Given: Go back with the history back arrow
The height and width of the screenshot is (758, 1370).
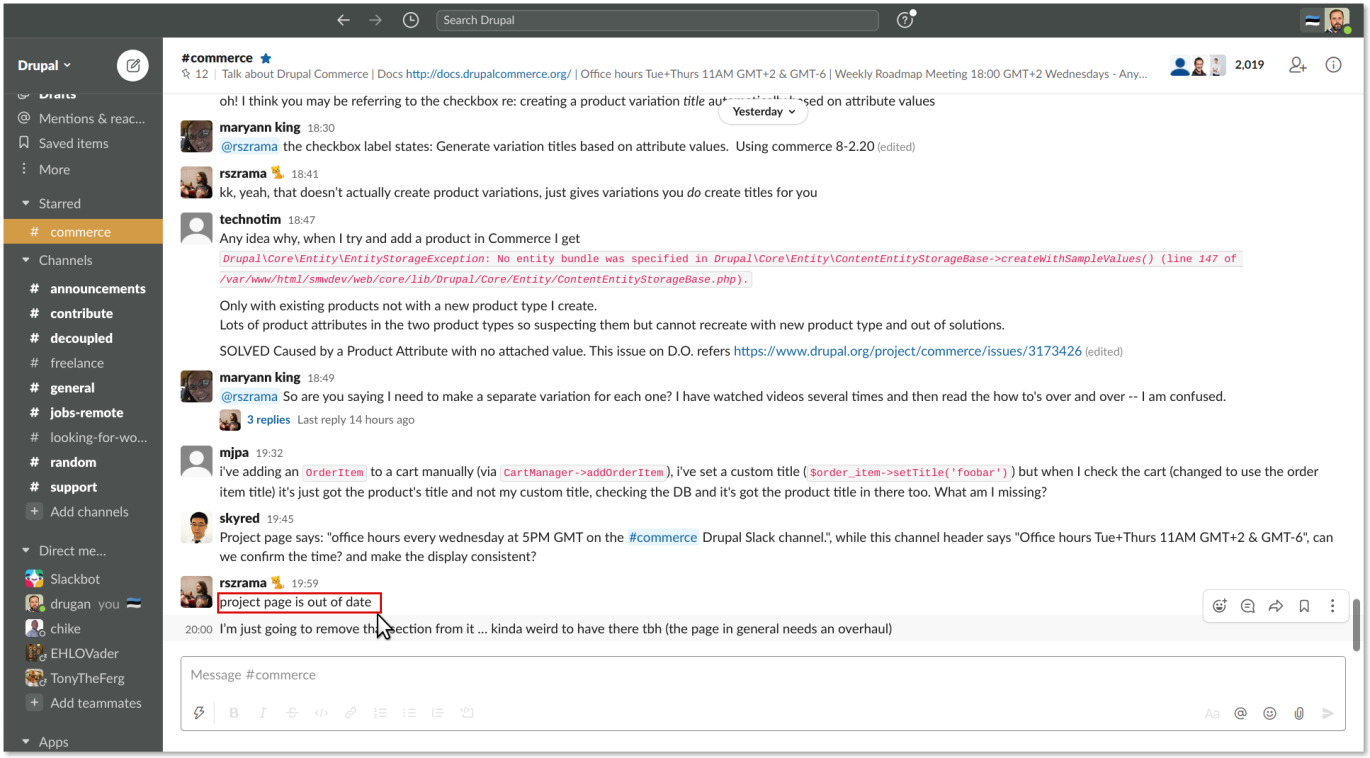Looking at the screenshot, I should coord(343,20).
